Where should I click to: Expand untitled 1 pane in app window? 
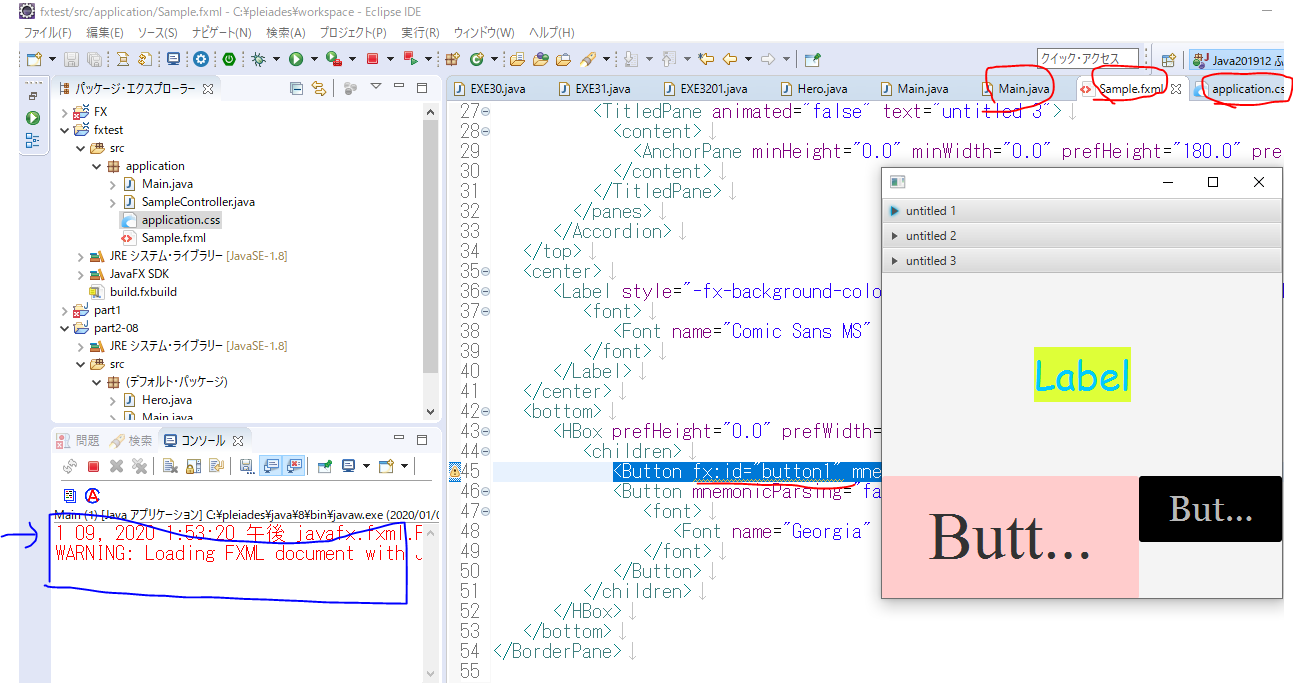(1082, 211)
